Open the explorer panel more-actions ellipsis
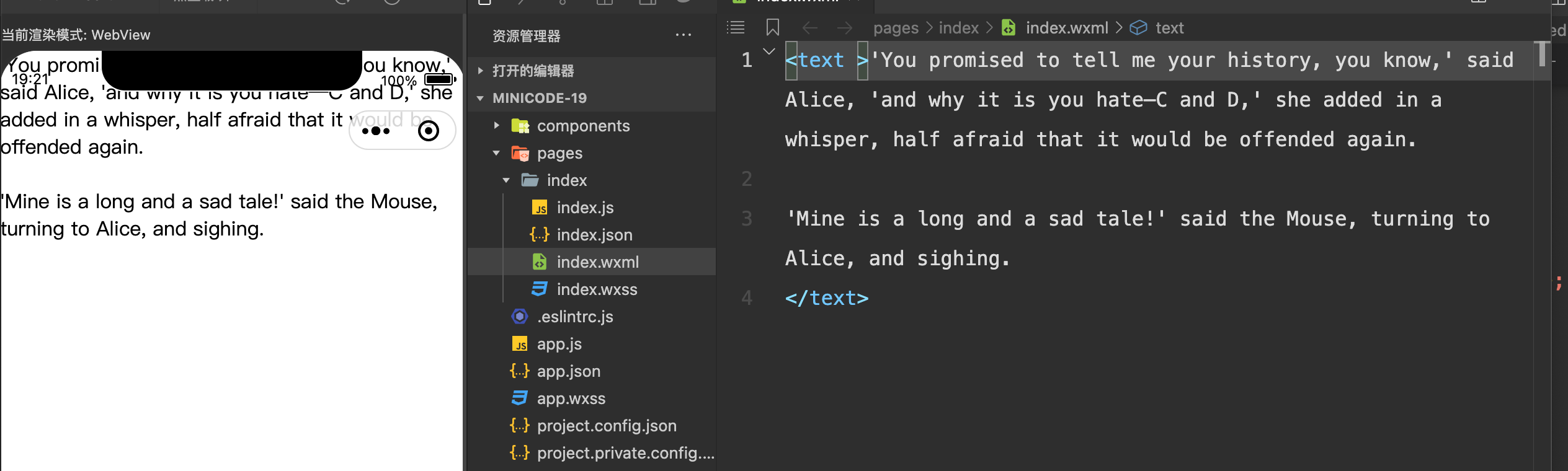The width and height of the screenshot is (1568, 471). click(x=684, y=35)
